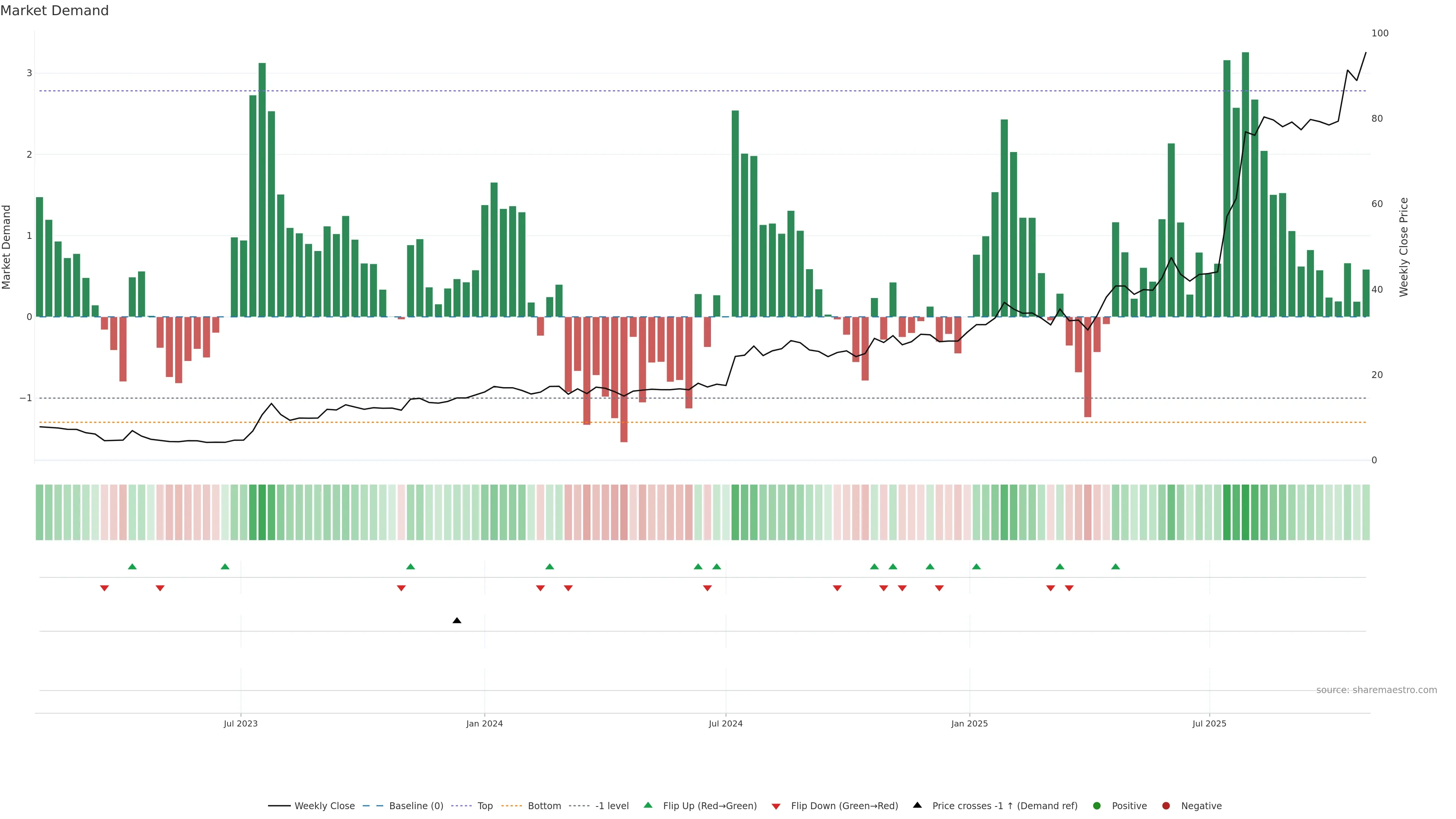The image size is (1456, 819).
Task: Click the Jul 2024 x-axis label
Action: point(725,723)
